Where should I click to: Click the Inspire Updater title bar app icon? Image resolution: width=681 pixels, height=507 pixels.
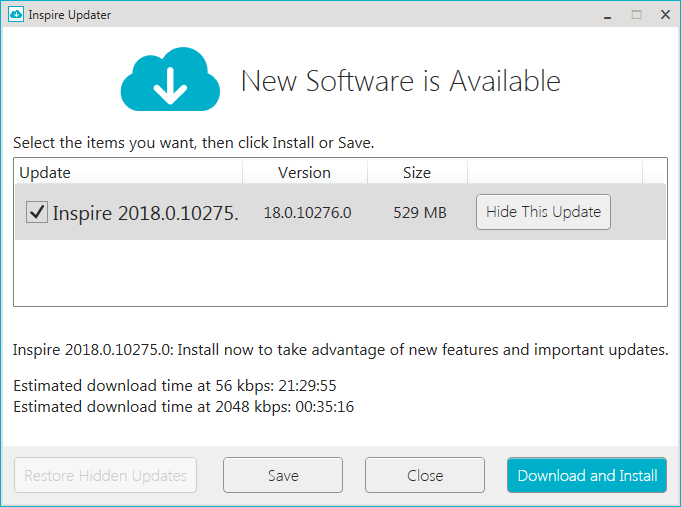pyautogui.click(x=16, y=14)
